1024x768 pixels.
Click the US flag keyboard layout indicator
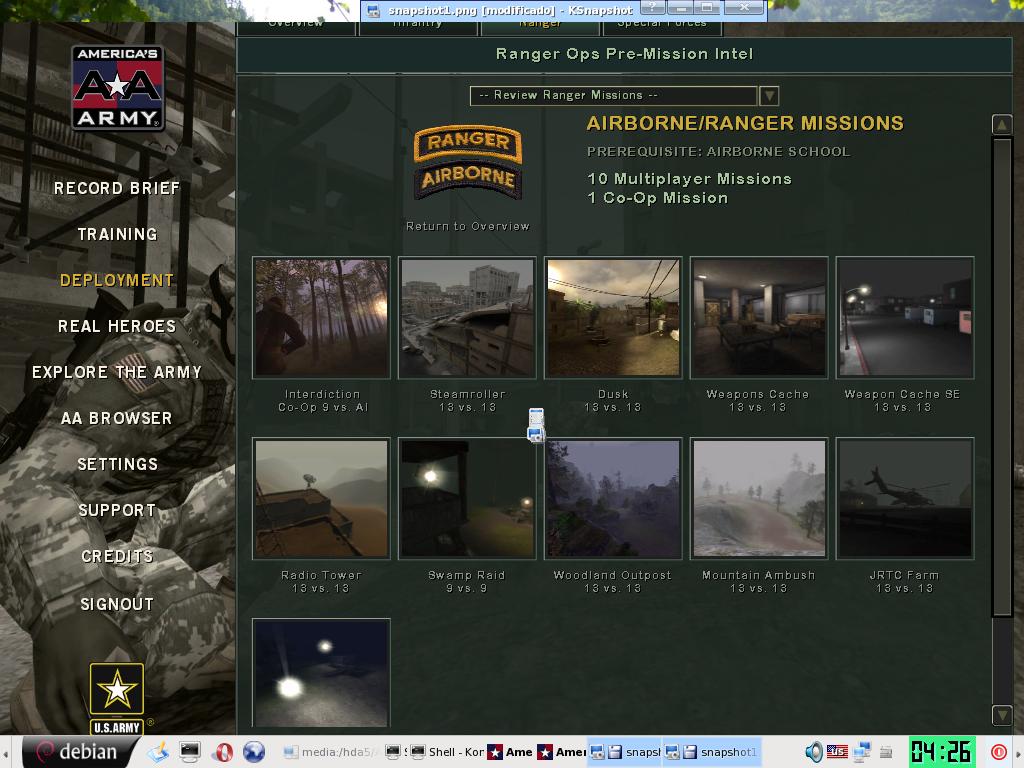click(837, 752)
